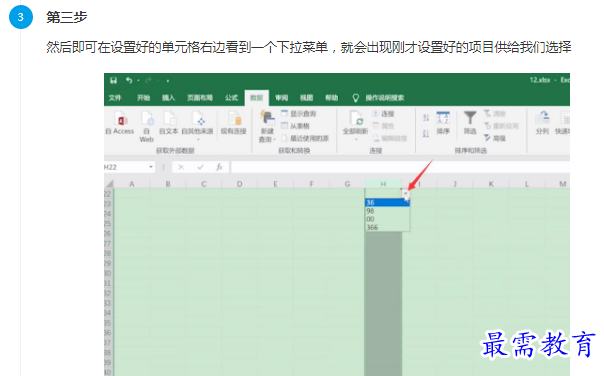Viewport: 604px width, 376px height.
Task: Click the cell H22 dropdown arrow
Action: click(x=406, y=193)
